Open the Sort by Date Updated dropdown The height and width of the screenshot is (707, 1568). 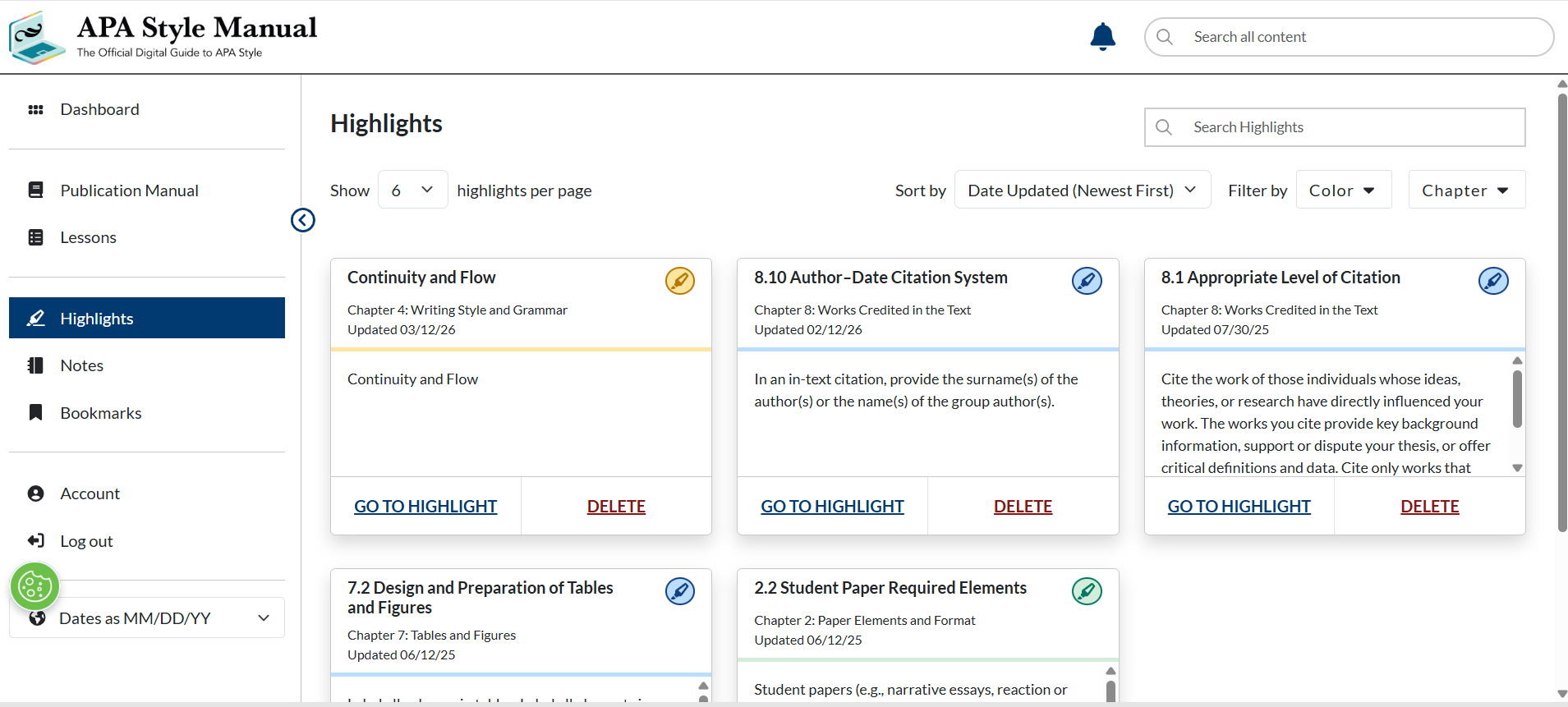(1082, 190)
